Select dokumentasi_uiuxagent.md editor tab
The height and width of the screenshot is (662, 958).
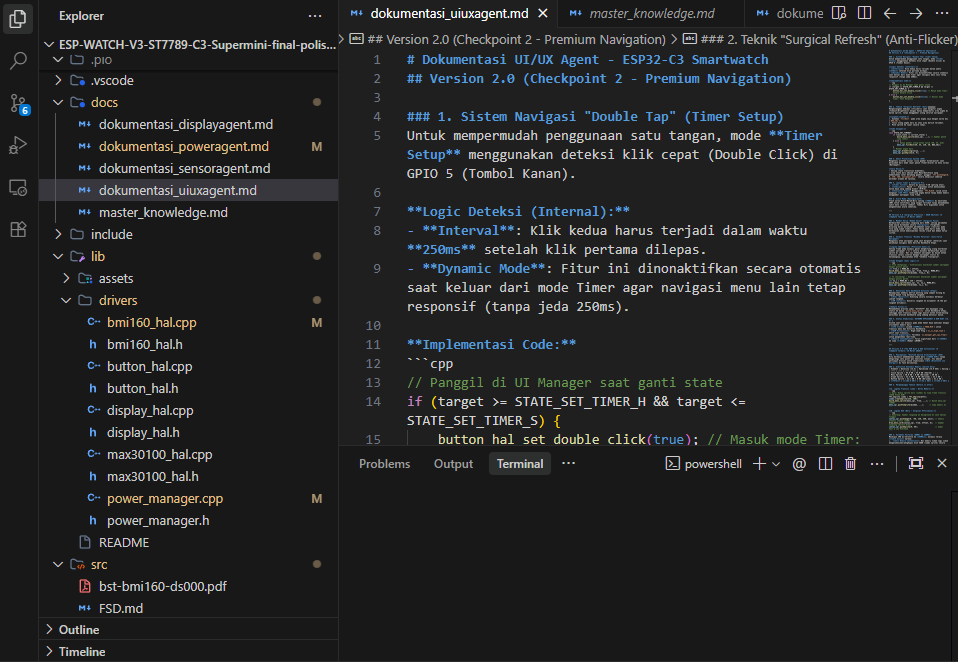[x=449, y=13]
